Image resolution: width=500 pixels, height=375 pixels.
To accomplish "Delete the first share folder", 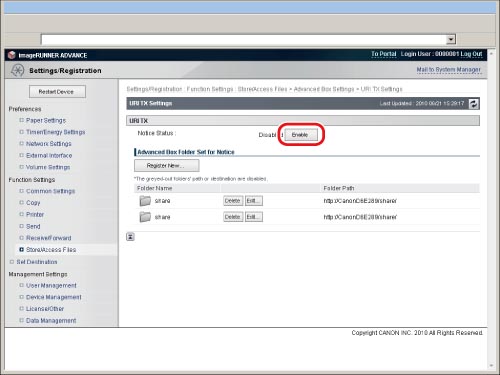I will (233, 201).
